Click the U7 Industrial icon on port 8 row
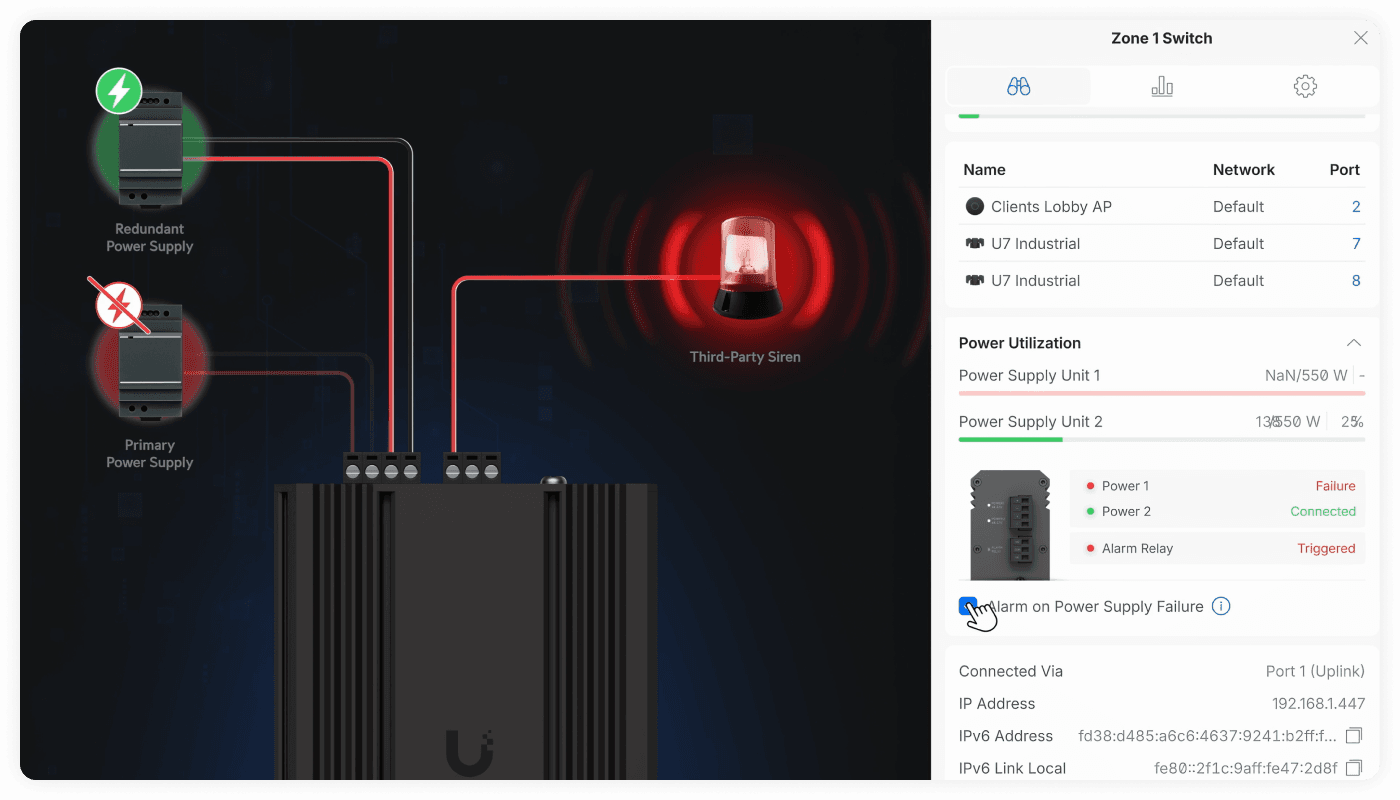 tap(975, 281)
